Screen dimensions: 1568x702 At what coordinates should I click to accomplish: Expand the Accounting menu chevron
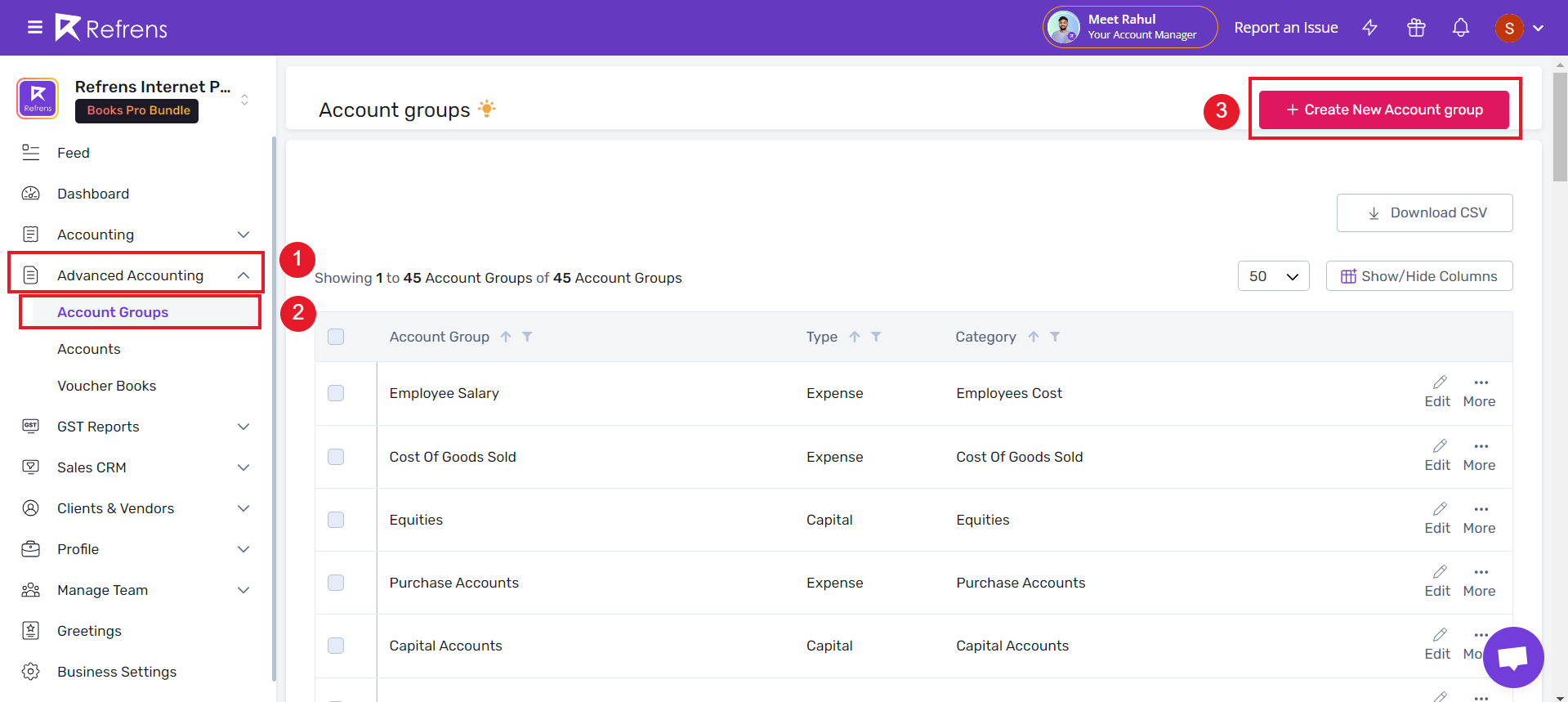(x=243, y=235)
